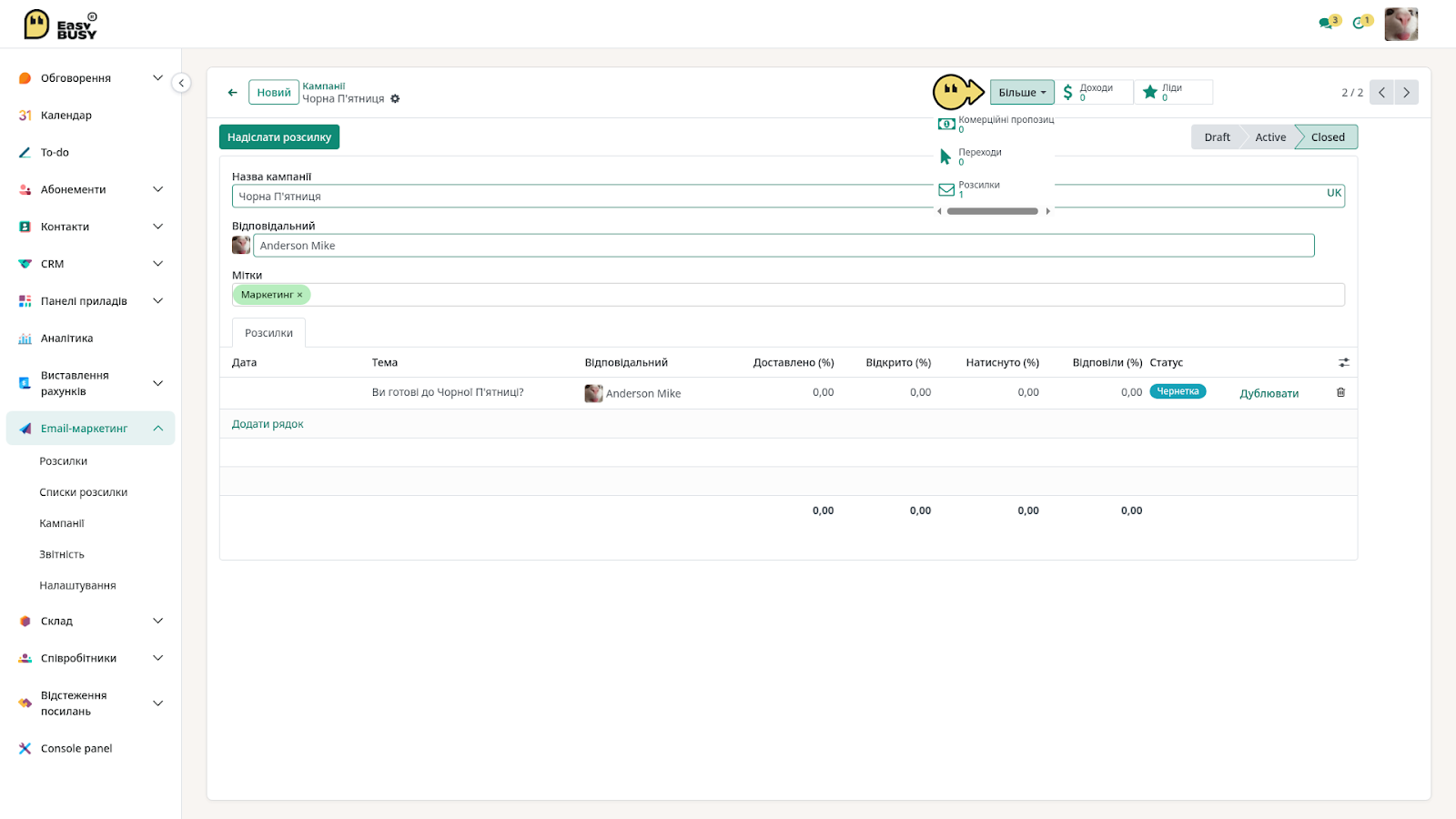Go to next record arrow
This screenshot has width=1456, height=819.
pos(1406,92)
